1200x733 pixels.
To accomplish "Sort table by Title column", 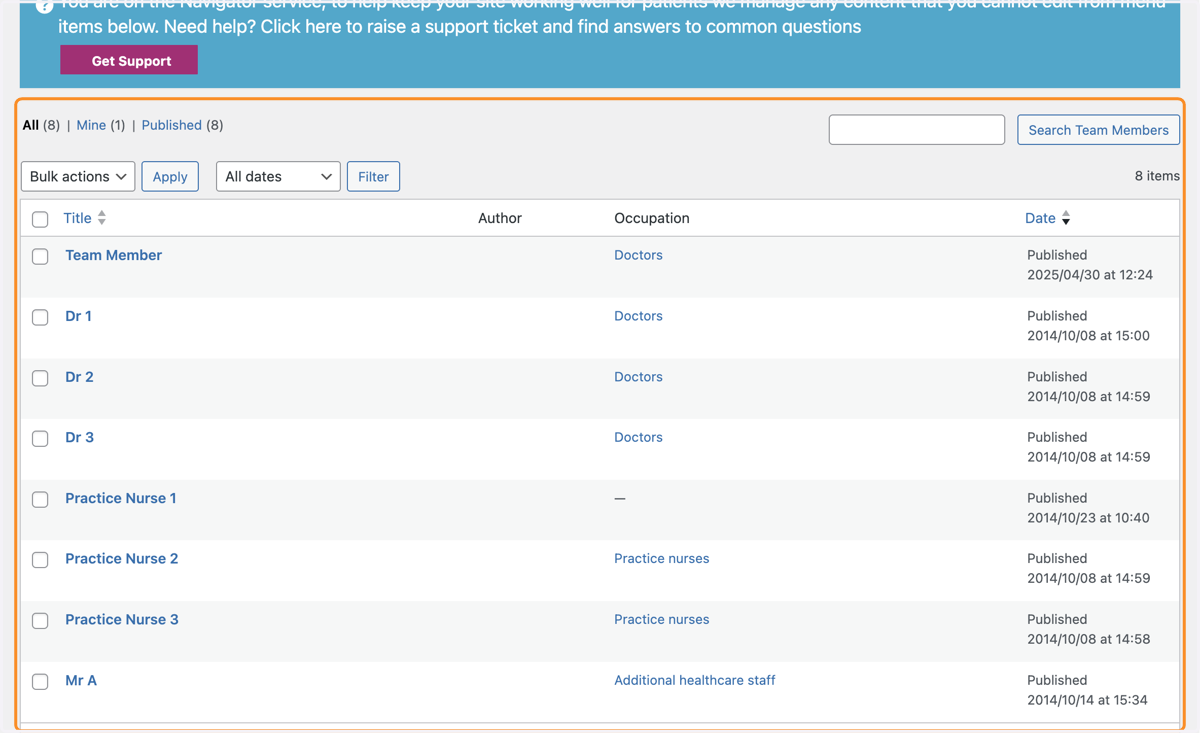I will click(x=77, y=218).
